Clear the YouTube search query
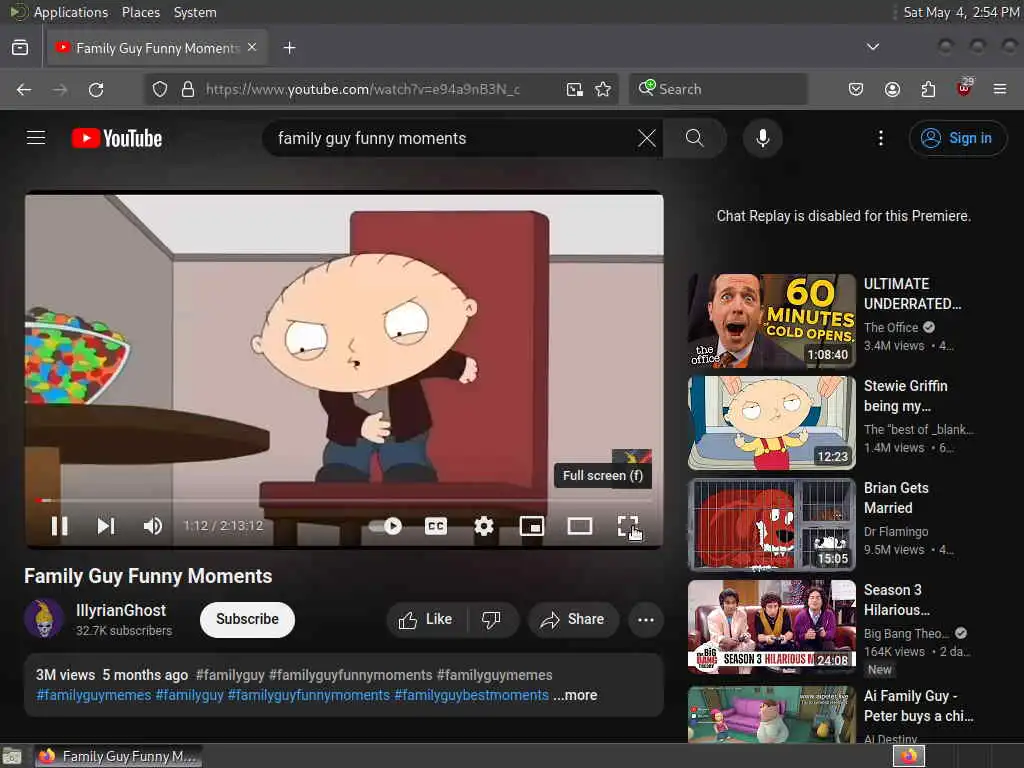The height and width of the screenshot is (768, 1024). click(x=647, y=138)
